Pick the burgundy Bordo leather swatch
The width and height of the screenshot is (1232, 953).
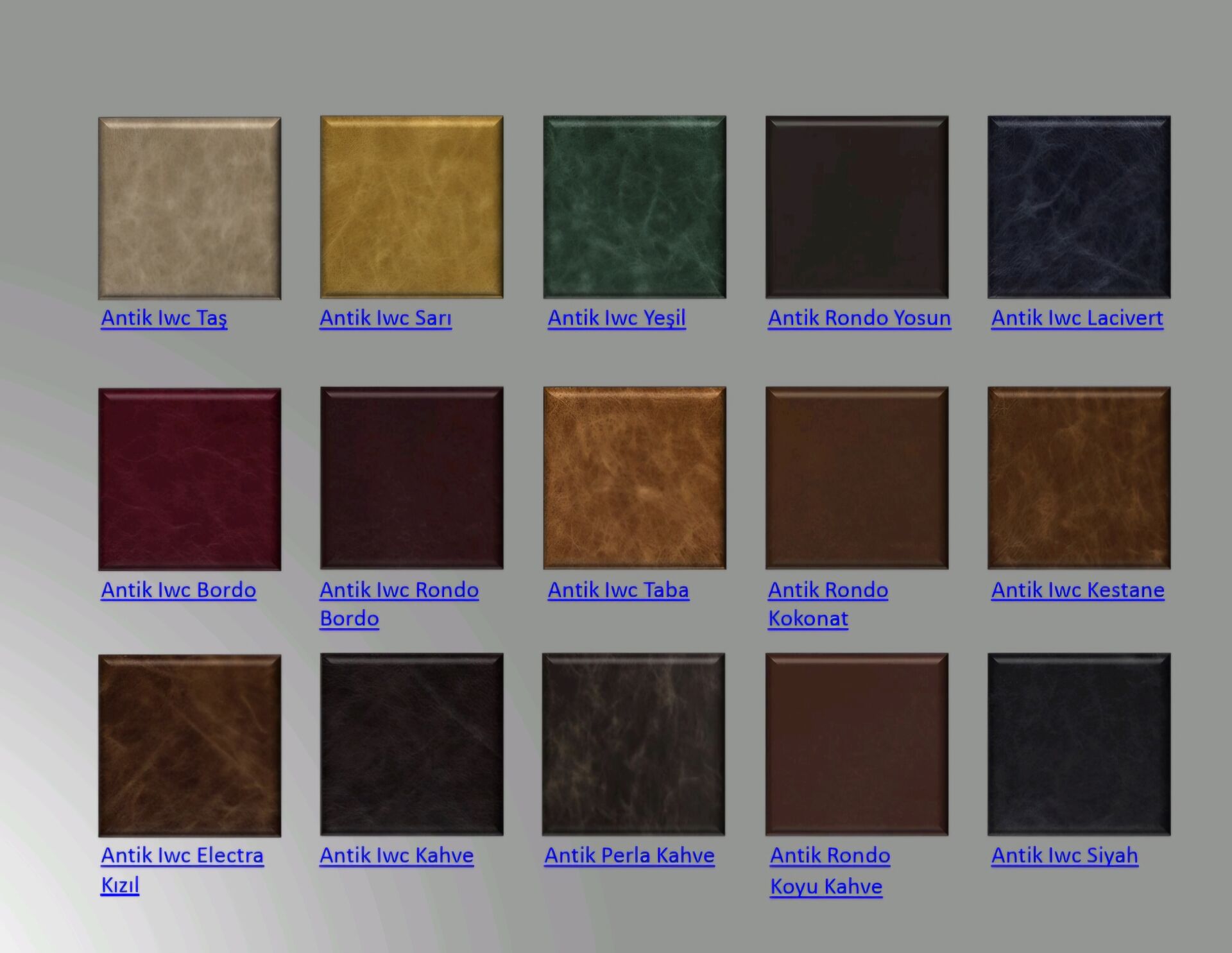tap(189, 479)
